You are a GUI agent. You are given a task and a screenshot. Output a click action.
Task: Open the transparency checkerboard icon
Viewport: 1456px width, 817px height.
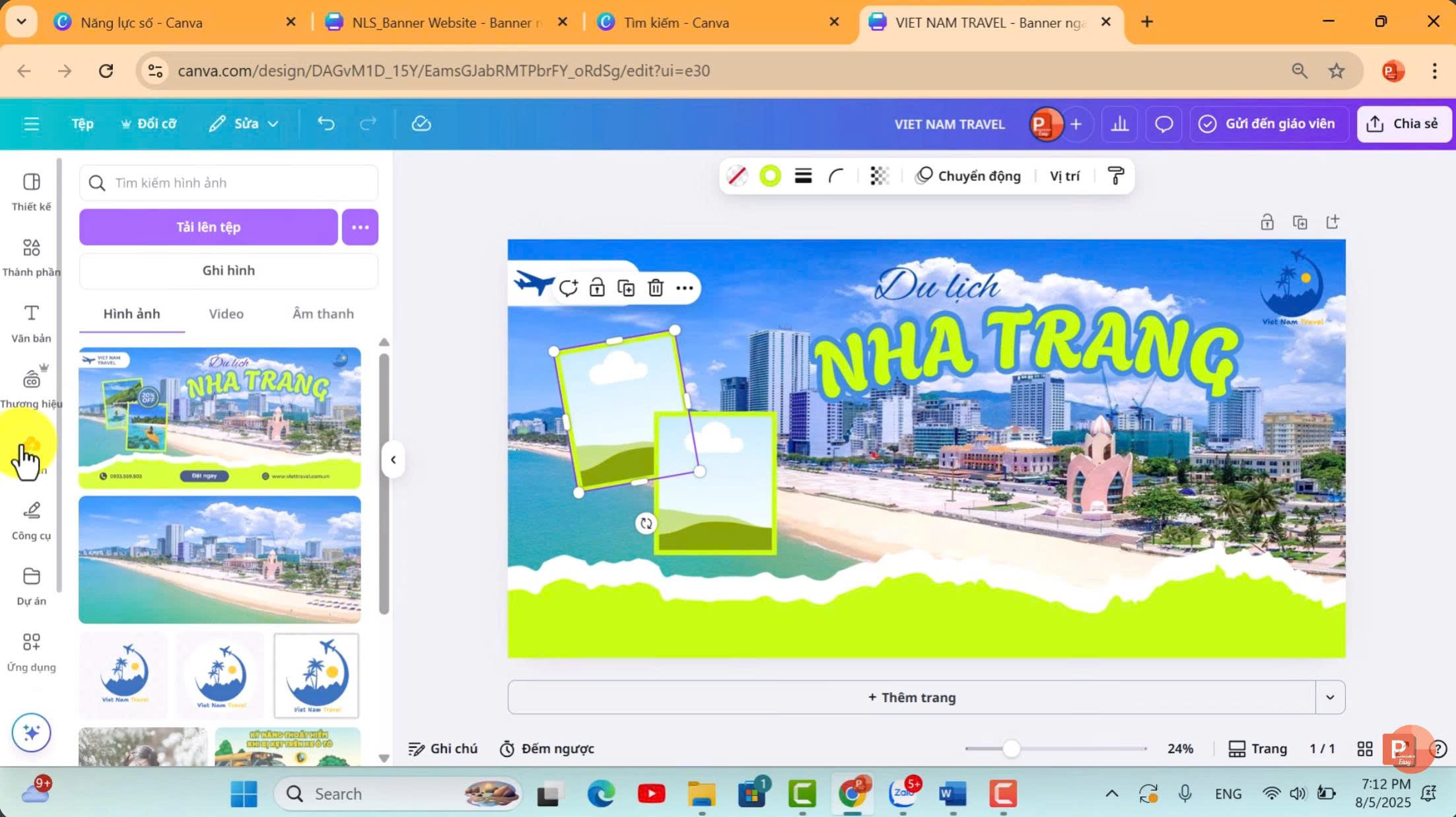(x=879, y=176)
